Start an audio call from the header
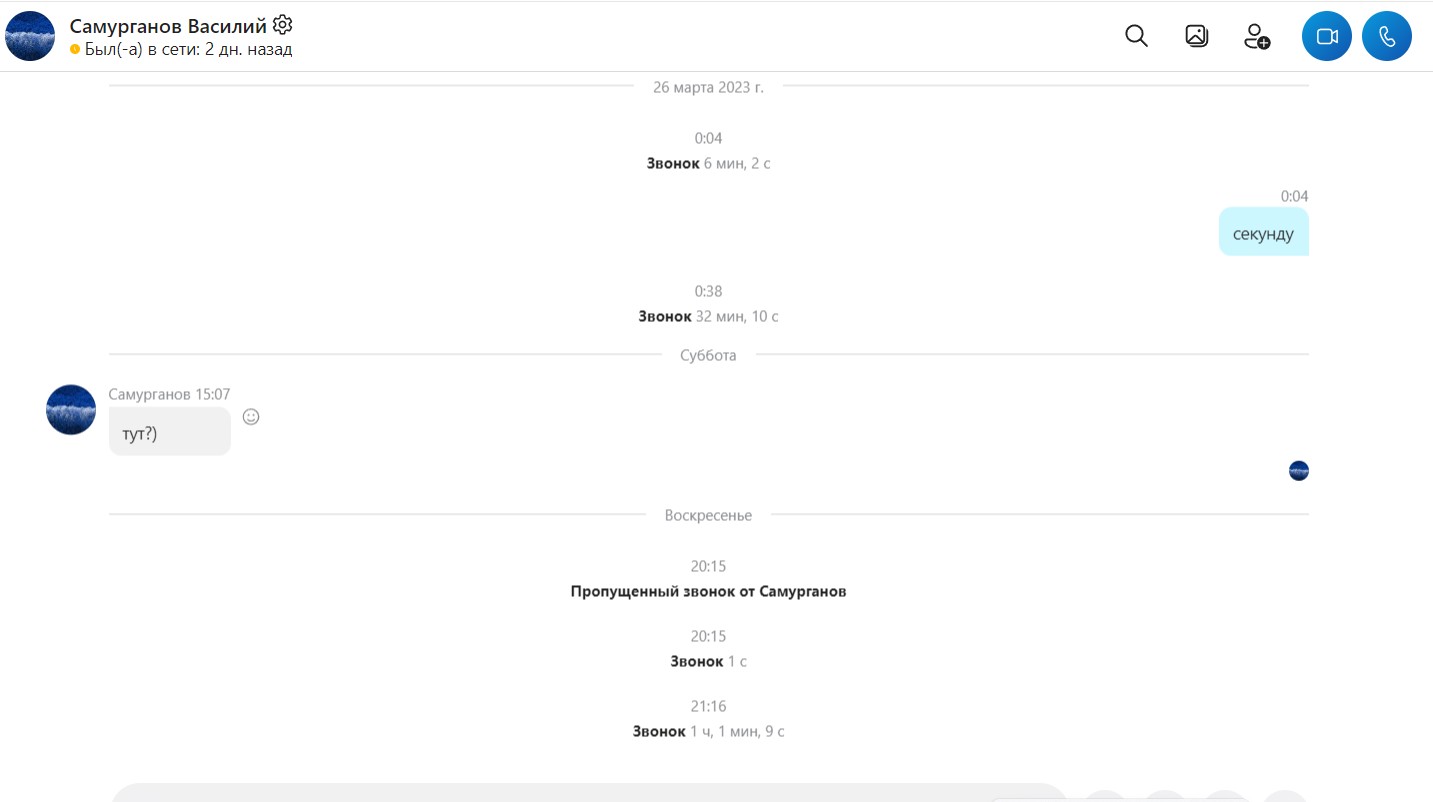Viewport: 1433px width, 802px height. pyautogui.click(x=1387, y=37)
